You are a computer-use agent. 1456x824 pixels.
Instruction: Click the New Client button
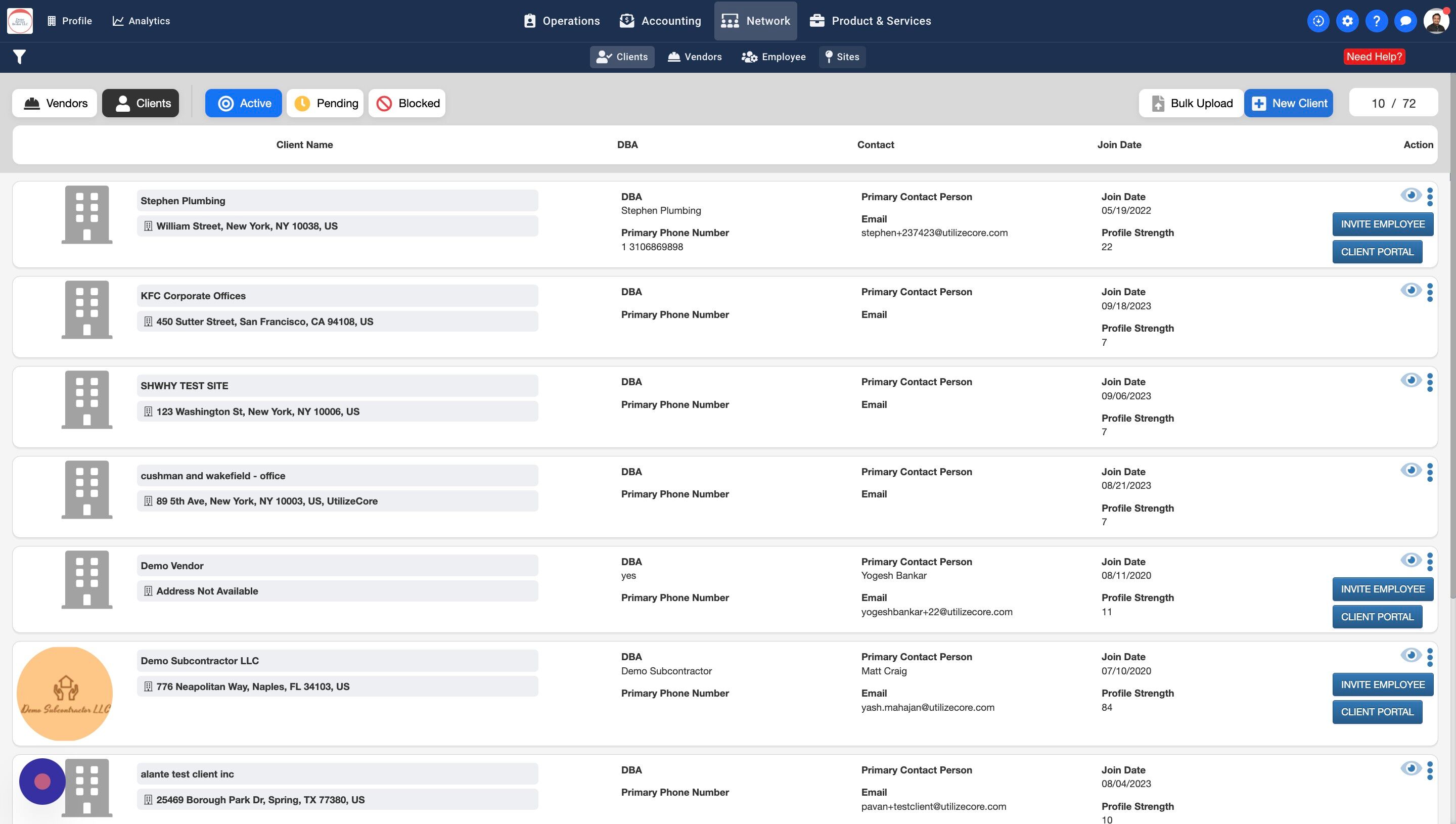(1289, 103)
